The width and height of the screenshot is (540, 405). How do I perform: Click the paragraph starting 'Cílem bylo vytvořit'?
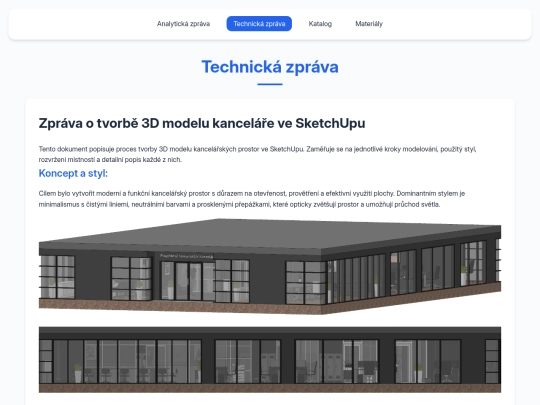click(x=252, y=199)
